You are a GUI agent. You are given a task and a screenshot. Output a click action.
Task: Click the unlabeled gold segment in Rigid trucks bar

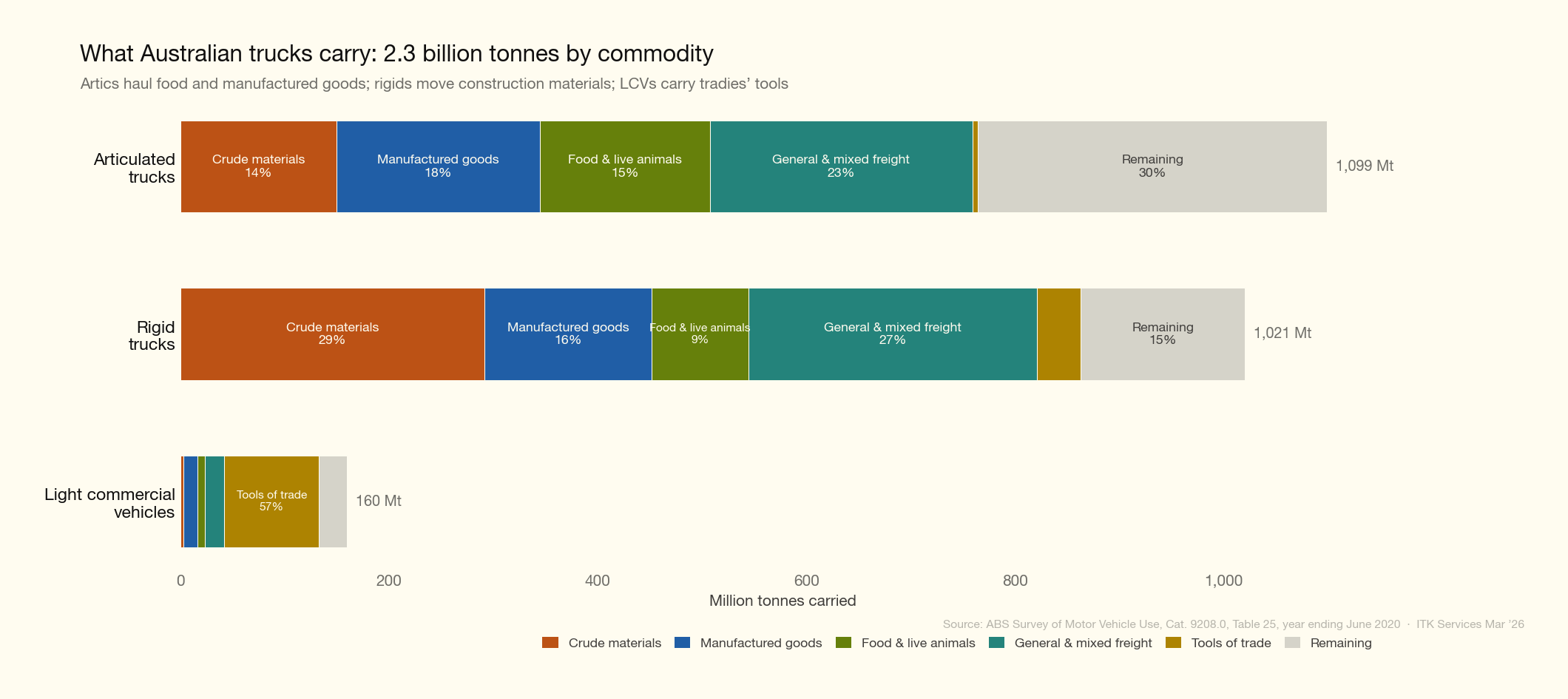pyautogui.click(x=1058, y=334)
